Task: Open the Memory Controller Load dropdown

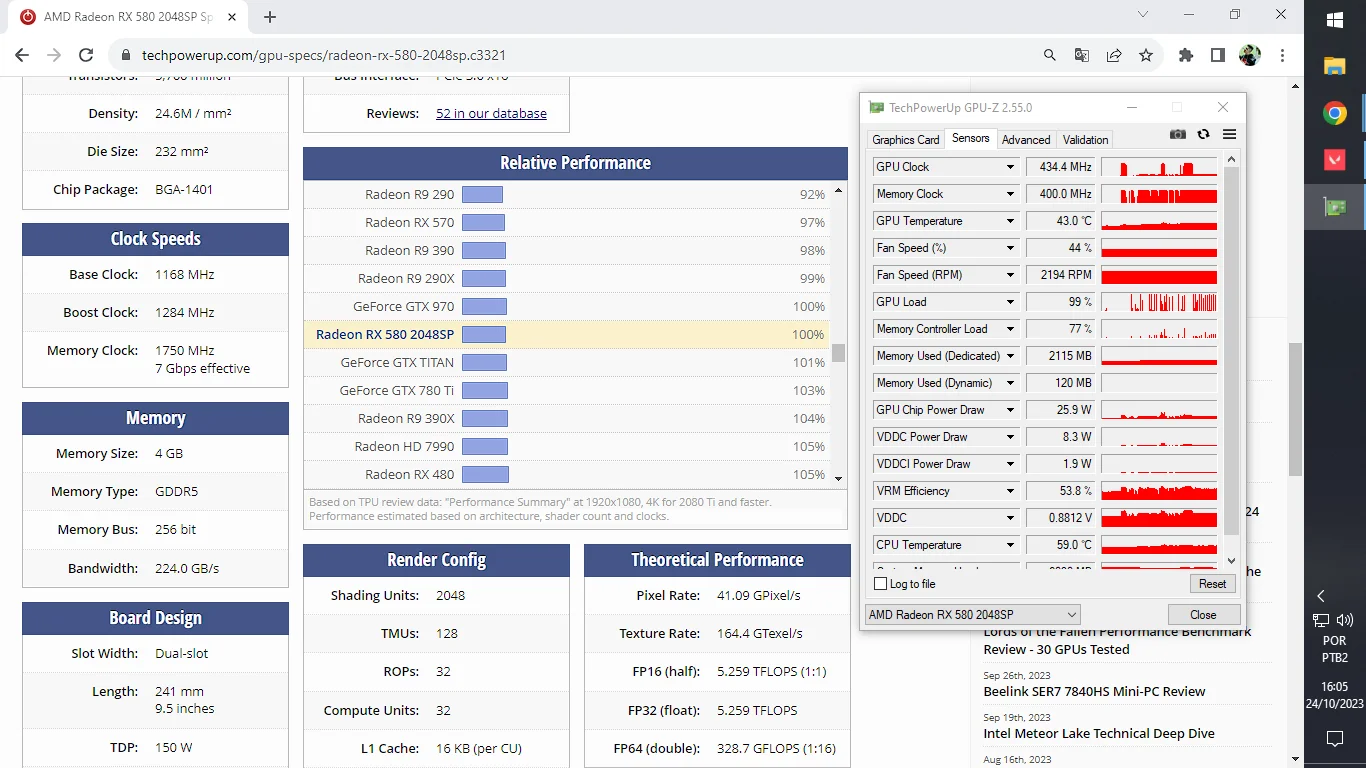Action: (x=1010, y=329)
